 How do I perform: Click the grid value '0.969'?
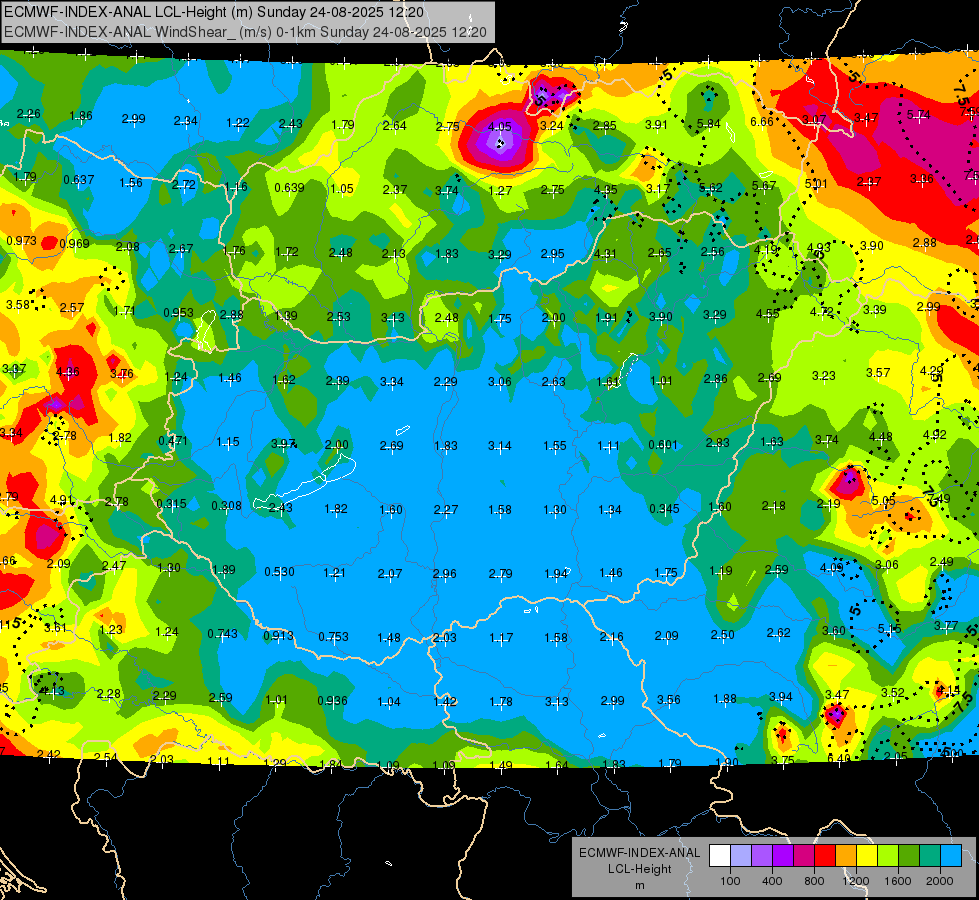click(74, 244)
